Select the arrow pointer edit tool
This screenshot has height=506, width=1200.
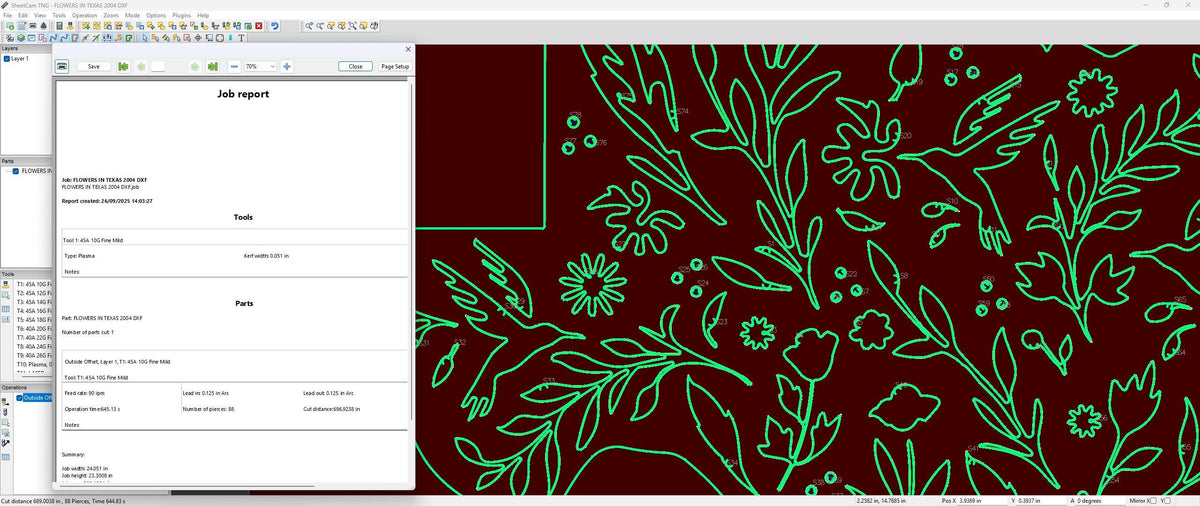146,38
